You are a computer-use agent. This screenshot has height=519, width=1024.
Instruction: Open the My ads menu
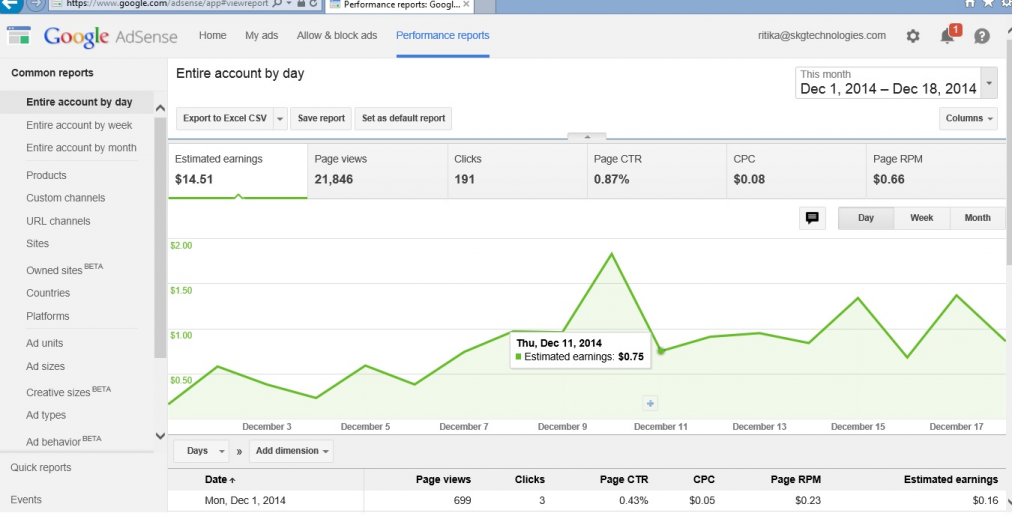[x=261, y=35]
